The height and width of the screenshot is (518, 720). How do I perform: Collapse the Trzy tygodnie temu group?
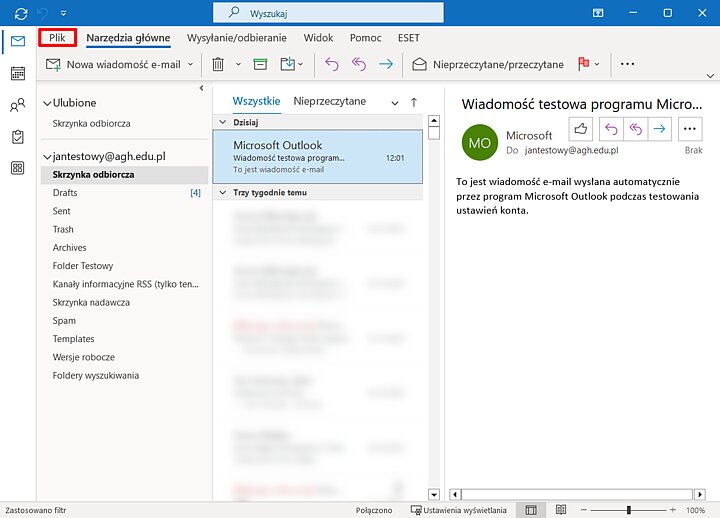click(x=223, y=192)
